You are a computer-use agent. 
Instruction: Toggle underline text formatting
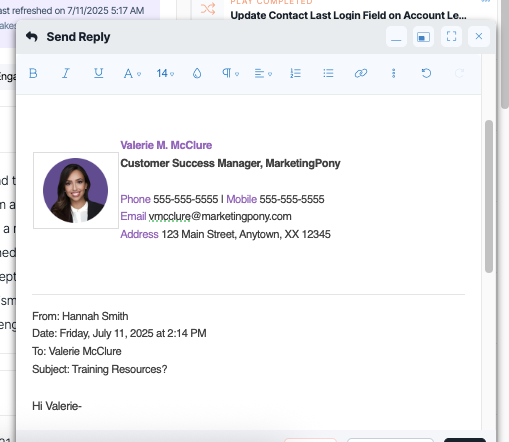point(98,73)
